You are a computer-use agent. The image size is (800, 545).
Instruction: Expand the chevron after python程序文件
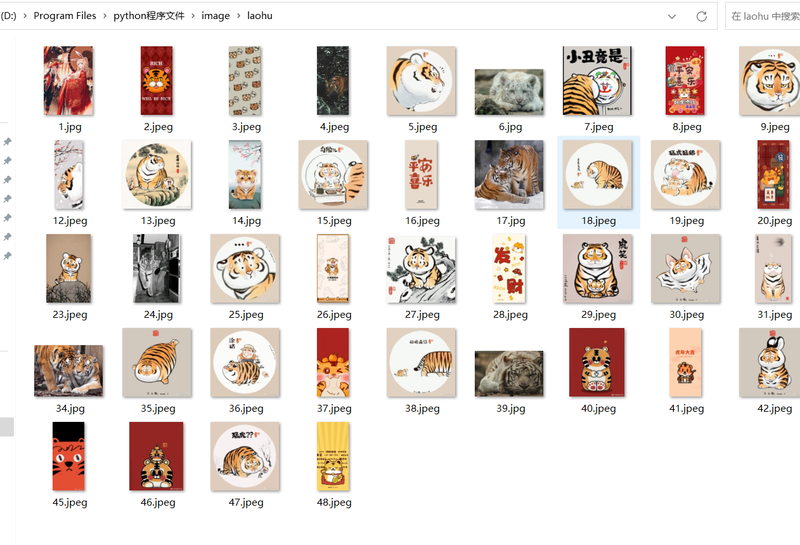click(193, 16)
